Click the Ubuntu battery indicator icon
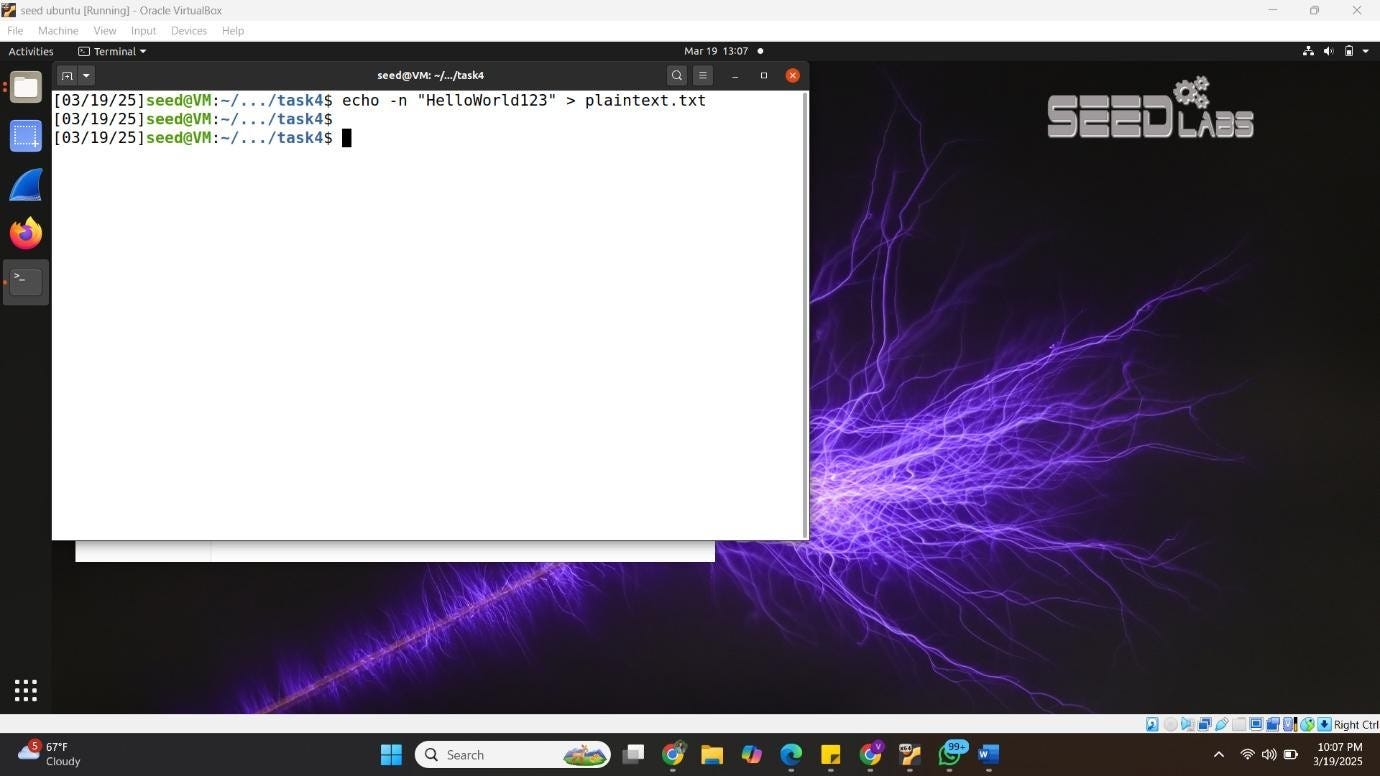Viewport: 1380px width, 776px height. (1349, 51)
